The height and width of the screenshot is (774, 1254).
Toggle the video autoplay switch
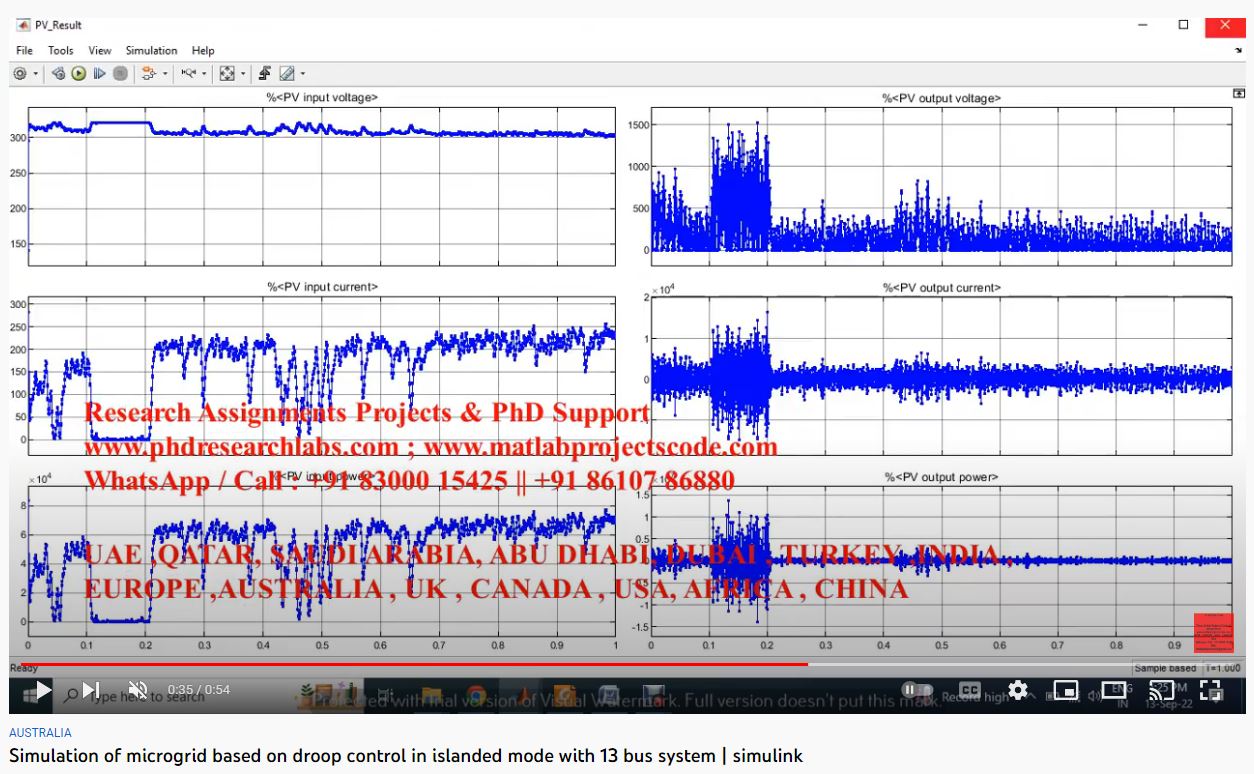pos(917,690)
